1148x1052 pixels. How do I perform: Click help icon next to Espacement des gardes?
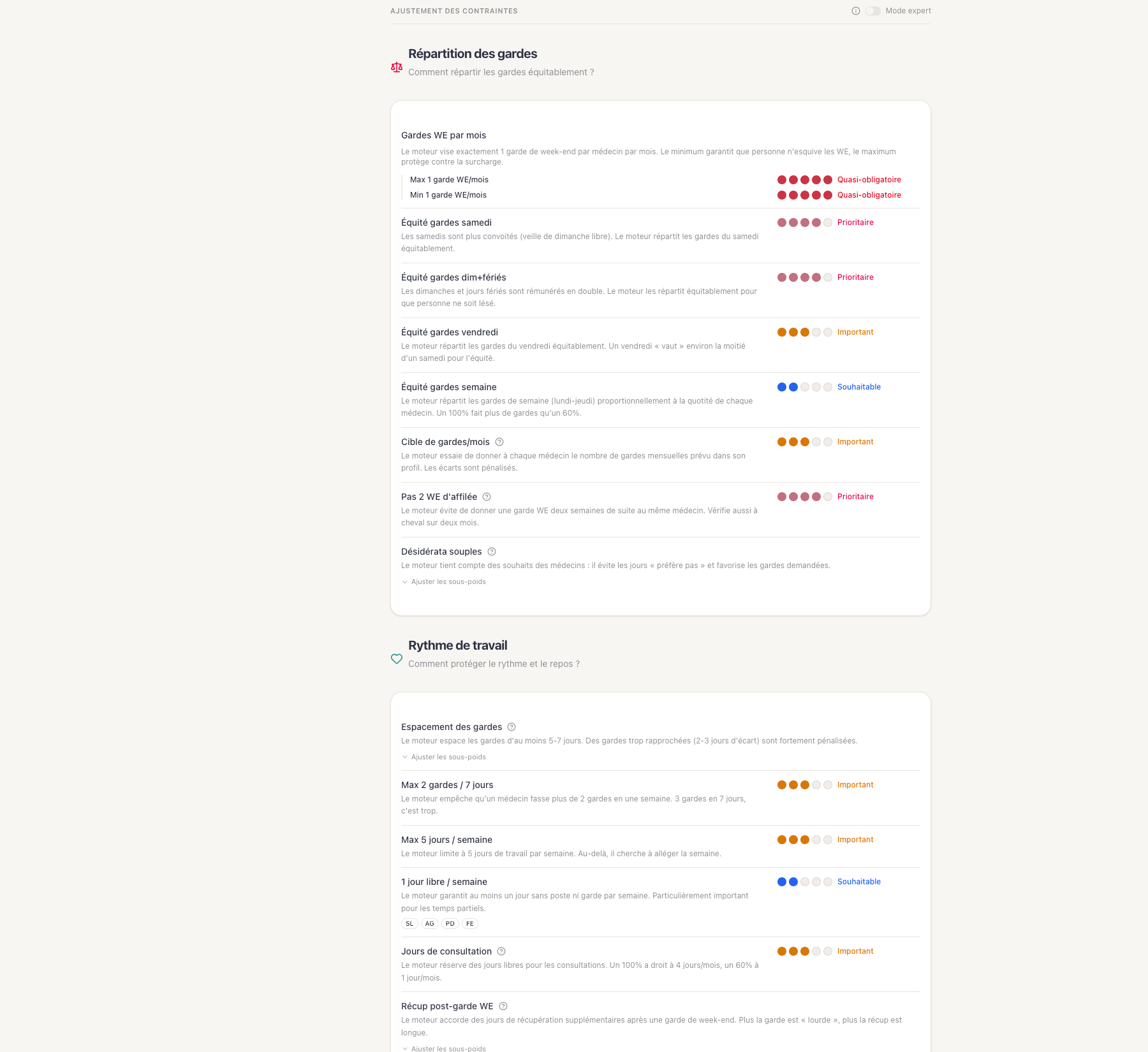(511, 727)
